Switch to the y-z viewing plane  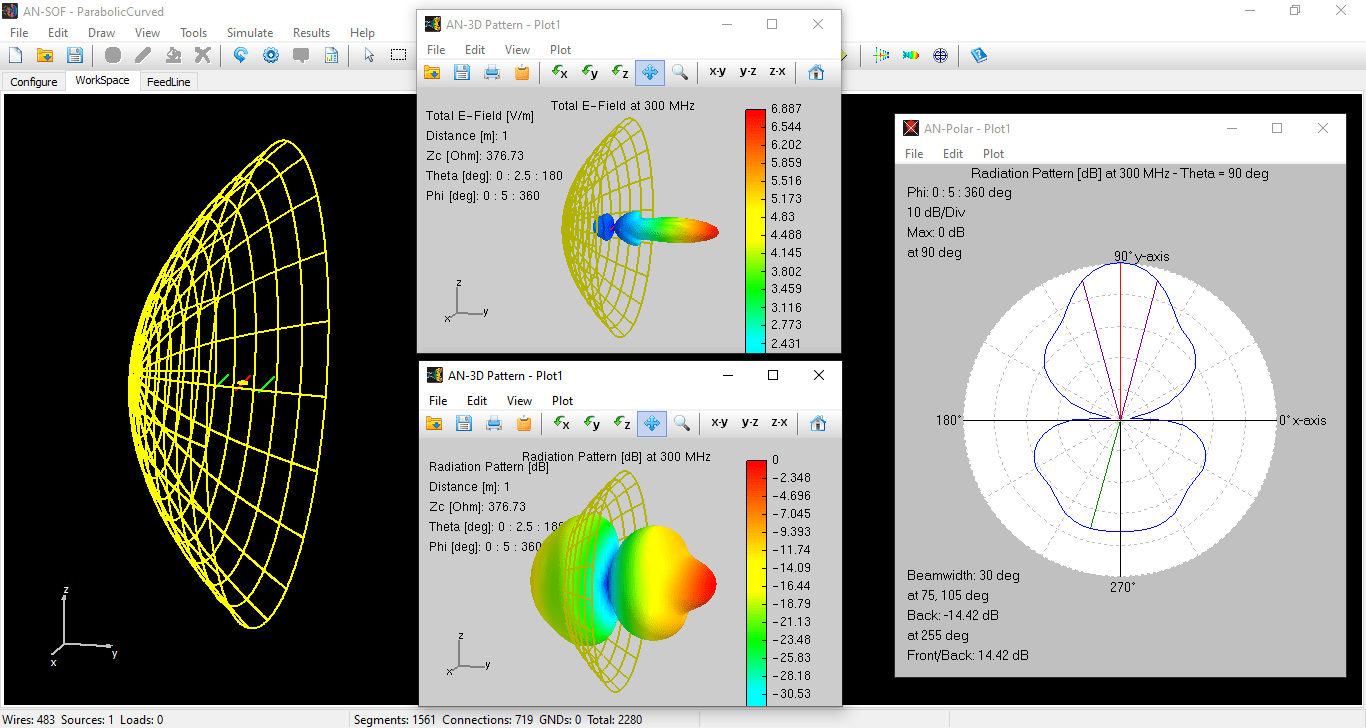click(748, 72)
